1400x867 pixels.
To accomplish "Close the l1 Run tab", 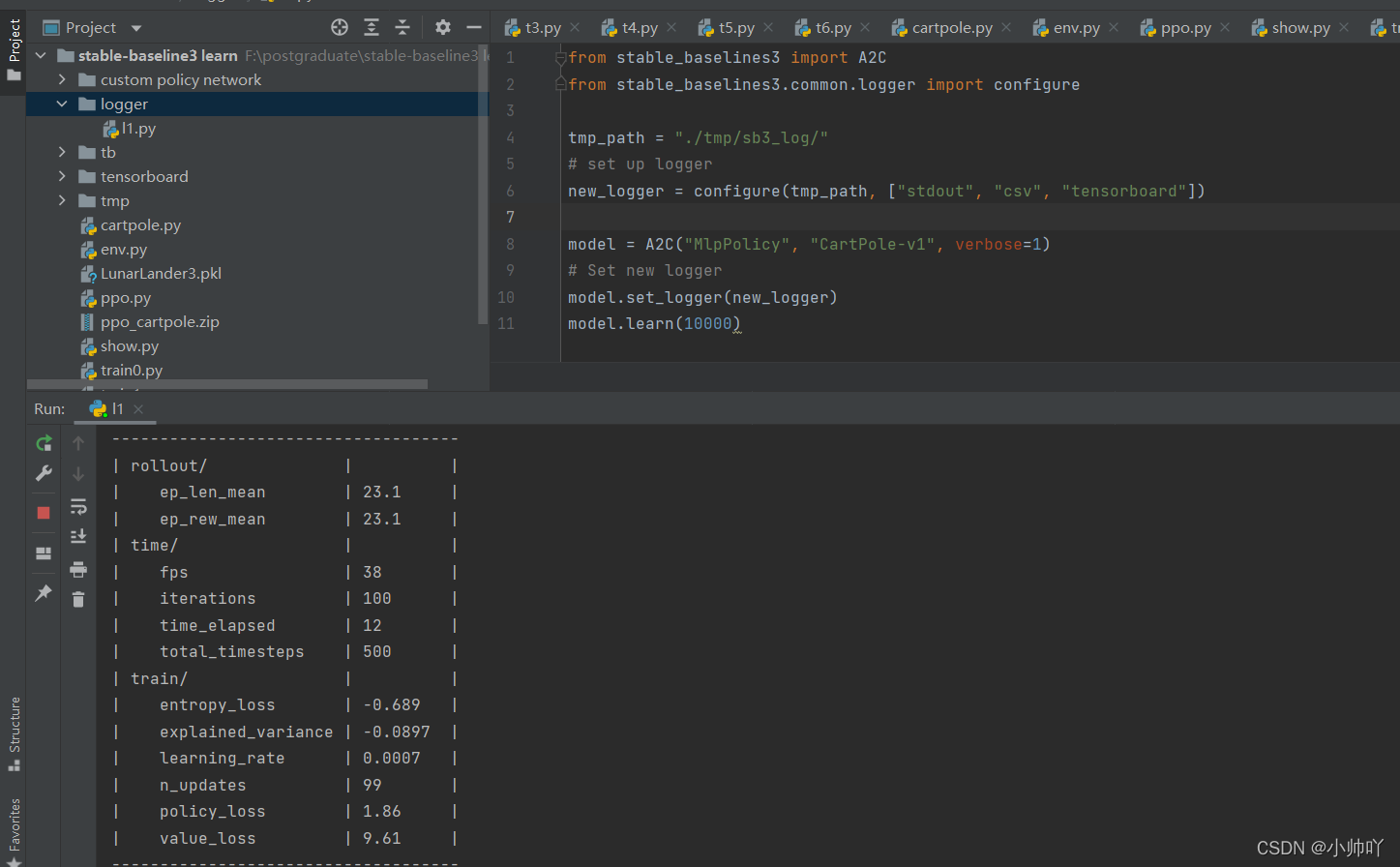I will tap(138, 409).
